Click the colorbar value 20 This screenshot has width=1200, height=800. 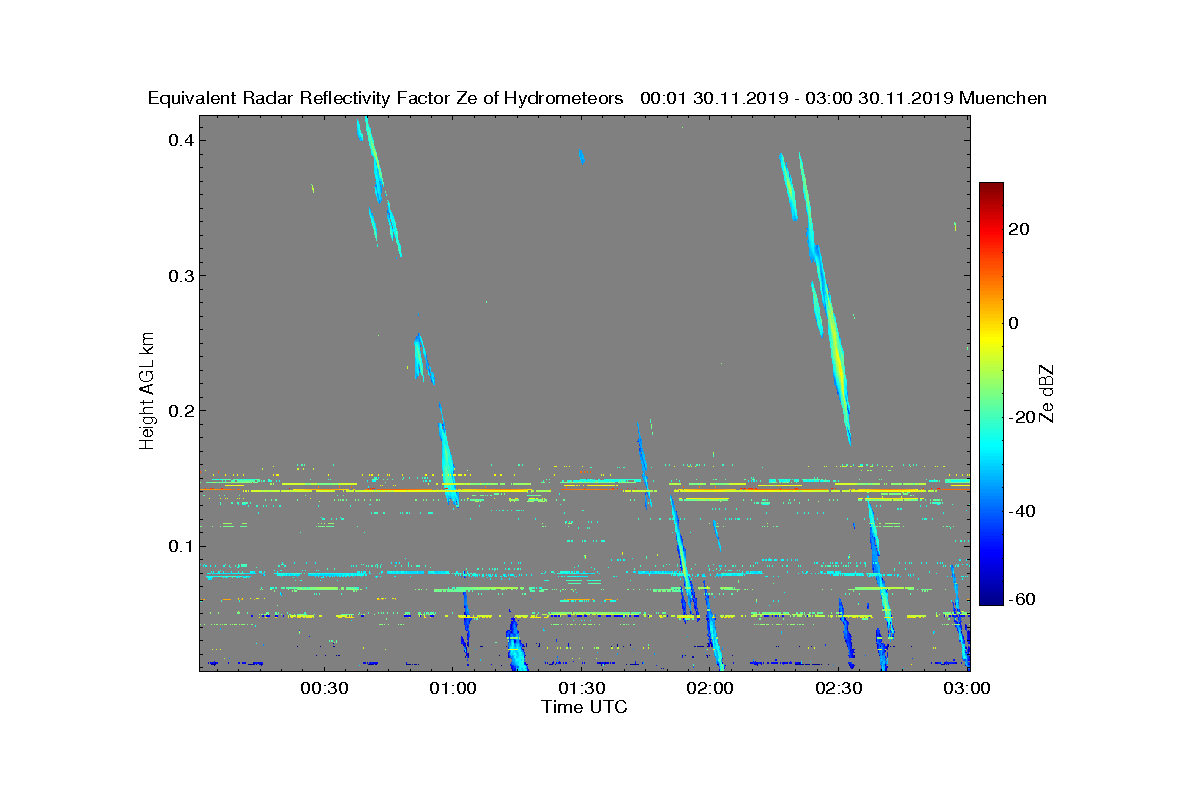click(1020, 229)
